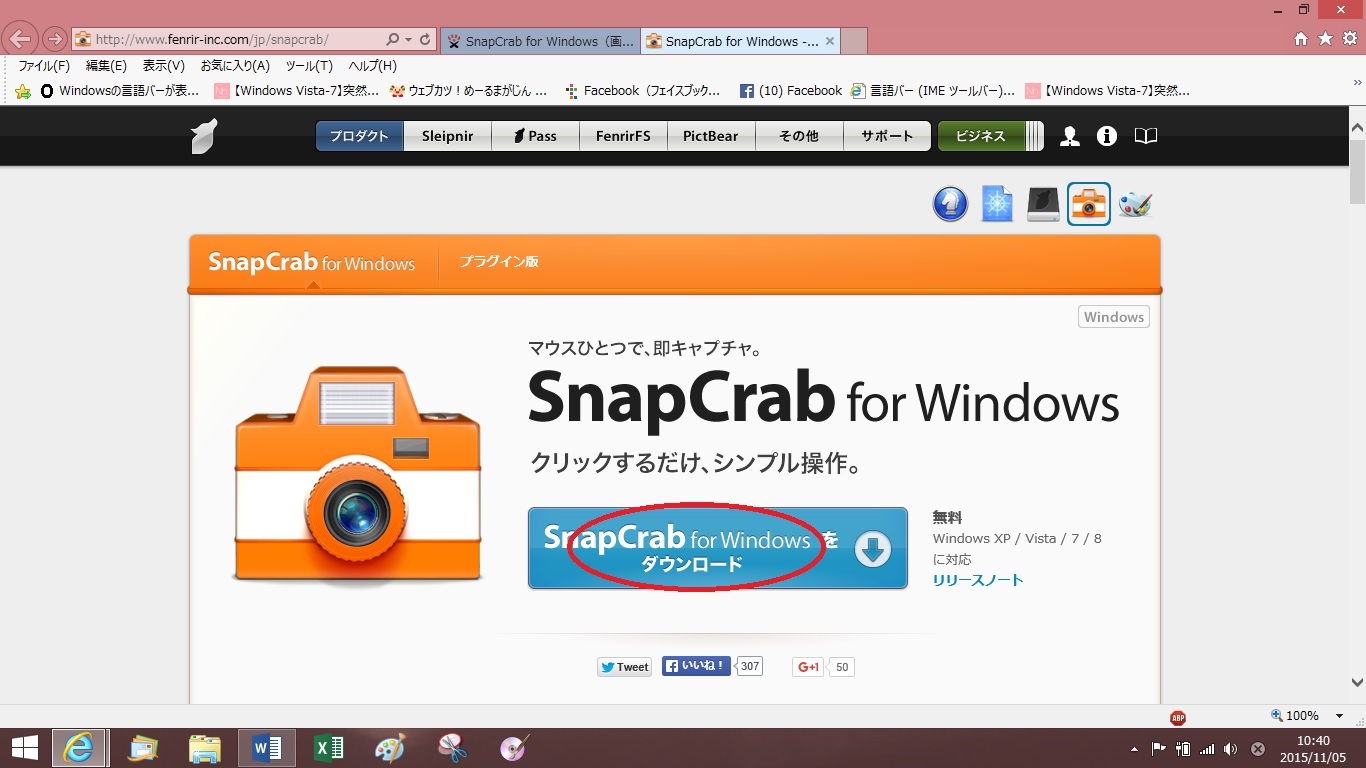Open the Favorites star at top right
1366x768 pixels.
coord(1325,39)
